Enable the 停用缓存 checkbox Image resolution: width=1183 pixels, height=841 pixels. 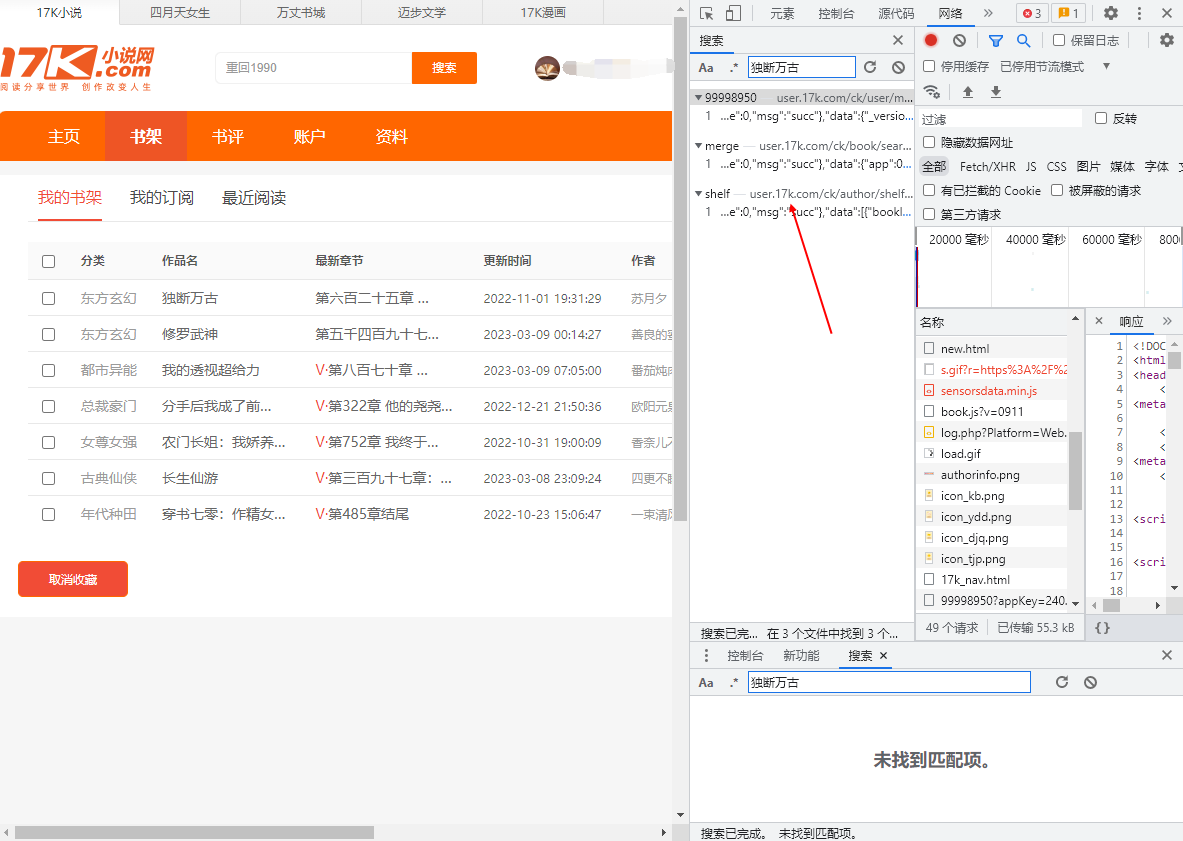coord(930,66)
